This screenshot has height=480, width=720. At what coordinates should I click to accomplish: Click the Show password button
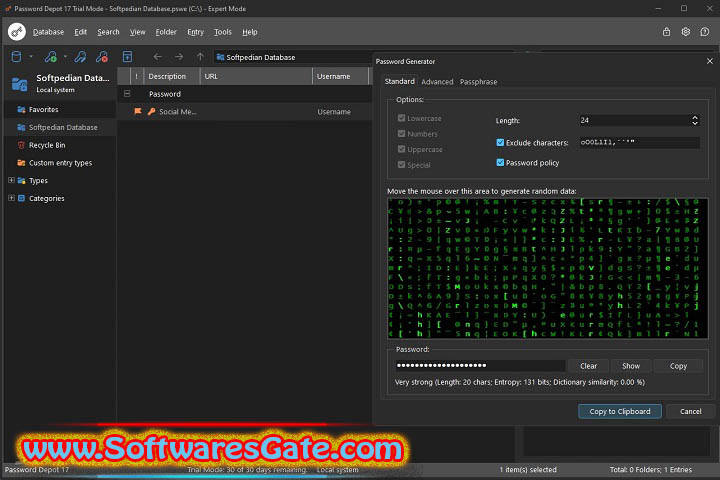pos(631,366)
